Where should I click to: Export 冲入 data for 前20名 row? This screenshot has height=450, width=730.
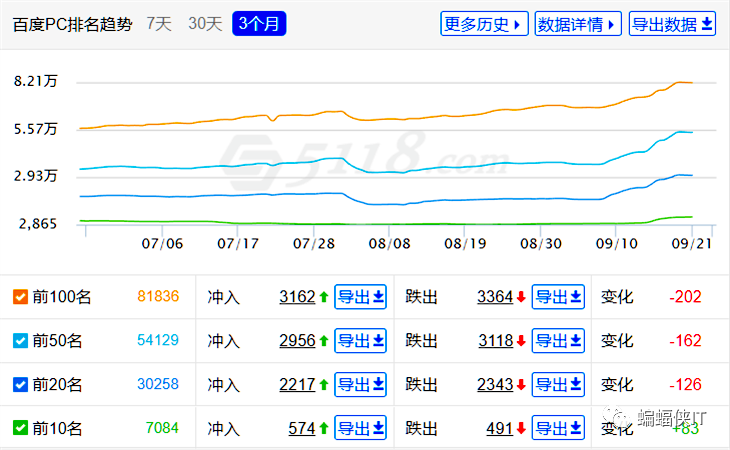click(360, 384)
